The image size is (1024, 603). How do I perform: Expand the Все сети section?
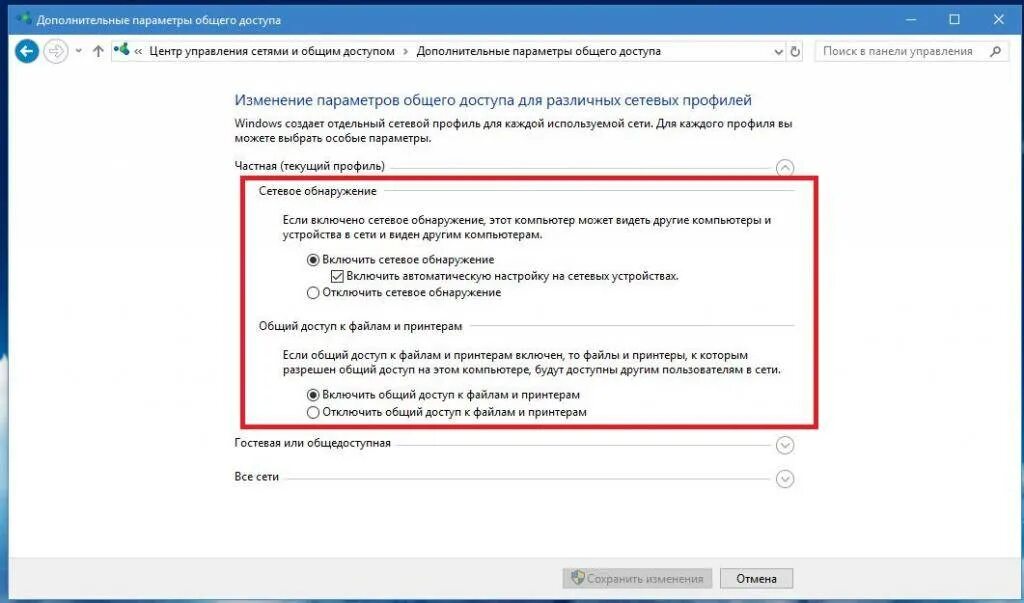pyautogui.click(x=785, y=479)
